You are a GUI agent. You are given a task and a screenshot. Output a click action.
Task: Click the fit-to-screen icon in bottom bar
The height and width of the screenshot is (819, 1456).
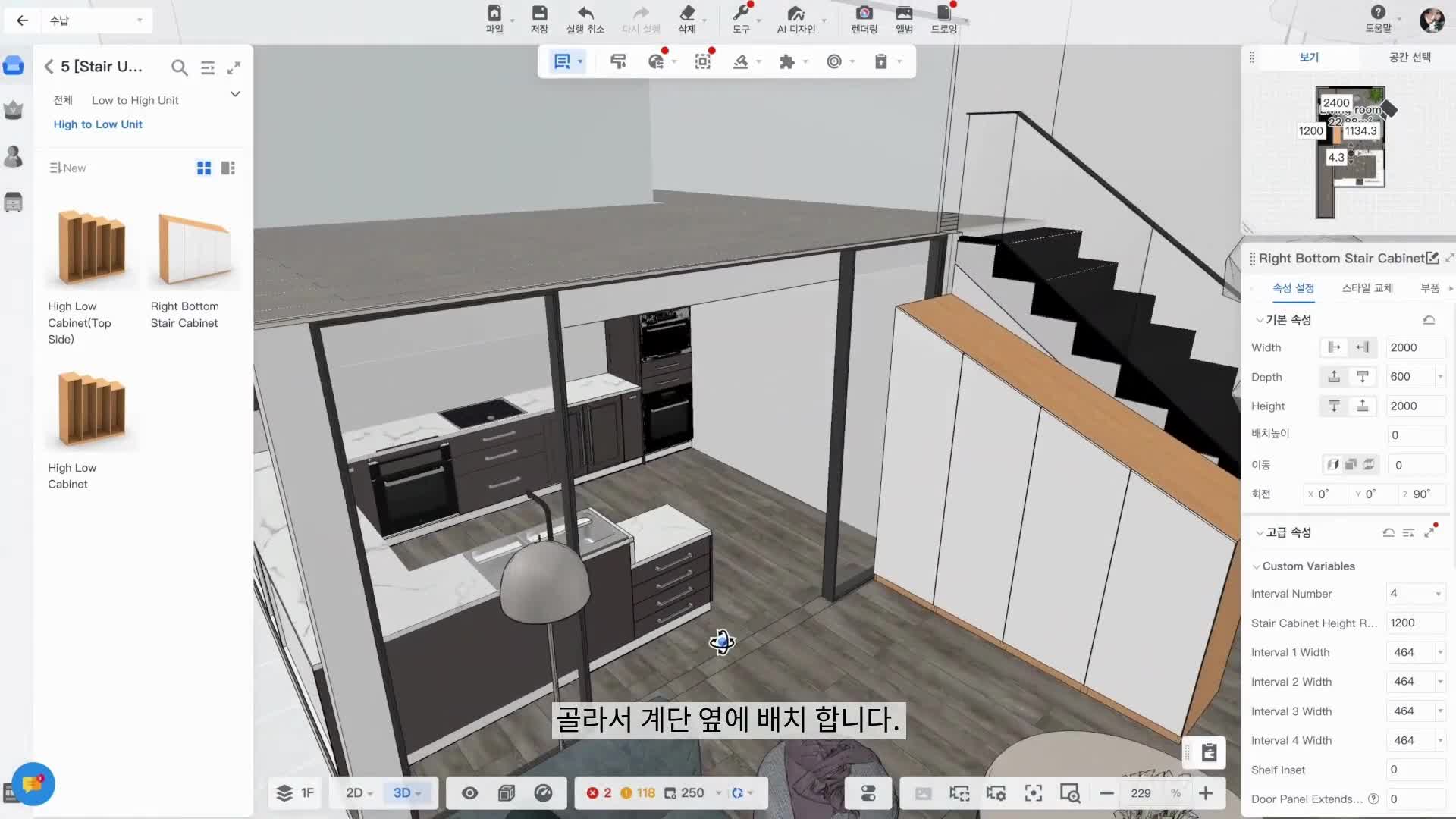1033,793
